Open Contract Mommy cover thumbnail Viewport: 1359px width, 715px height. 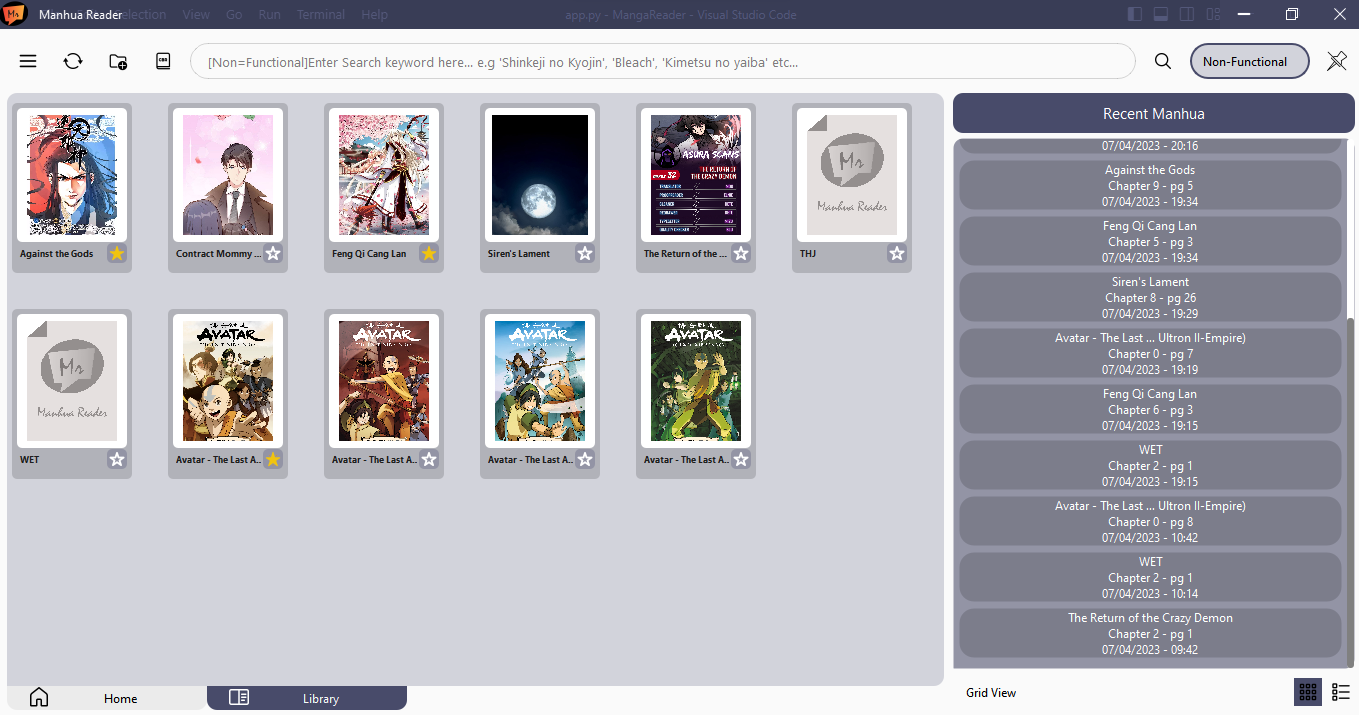click(x=228, y=175)
